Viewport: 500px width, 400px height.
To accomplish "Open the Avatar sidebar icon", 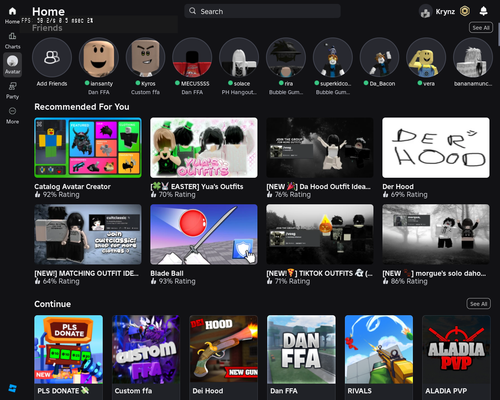I will (x=12, y=61).
